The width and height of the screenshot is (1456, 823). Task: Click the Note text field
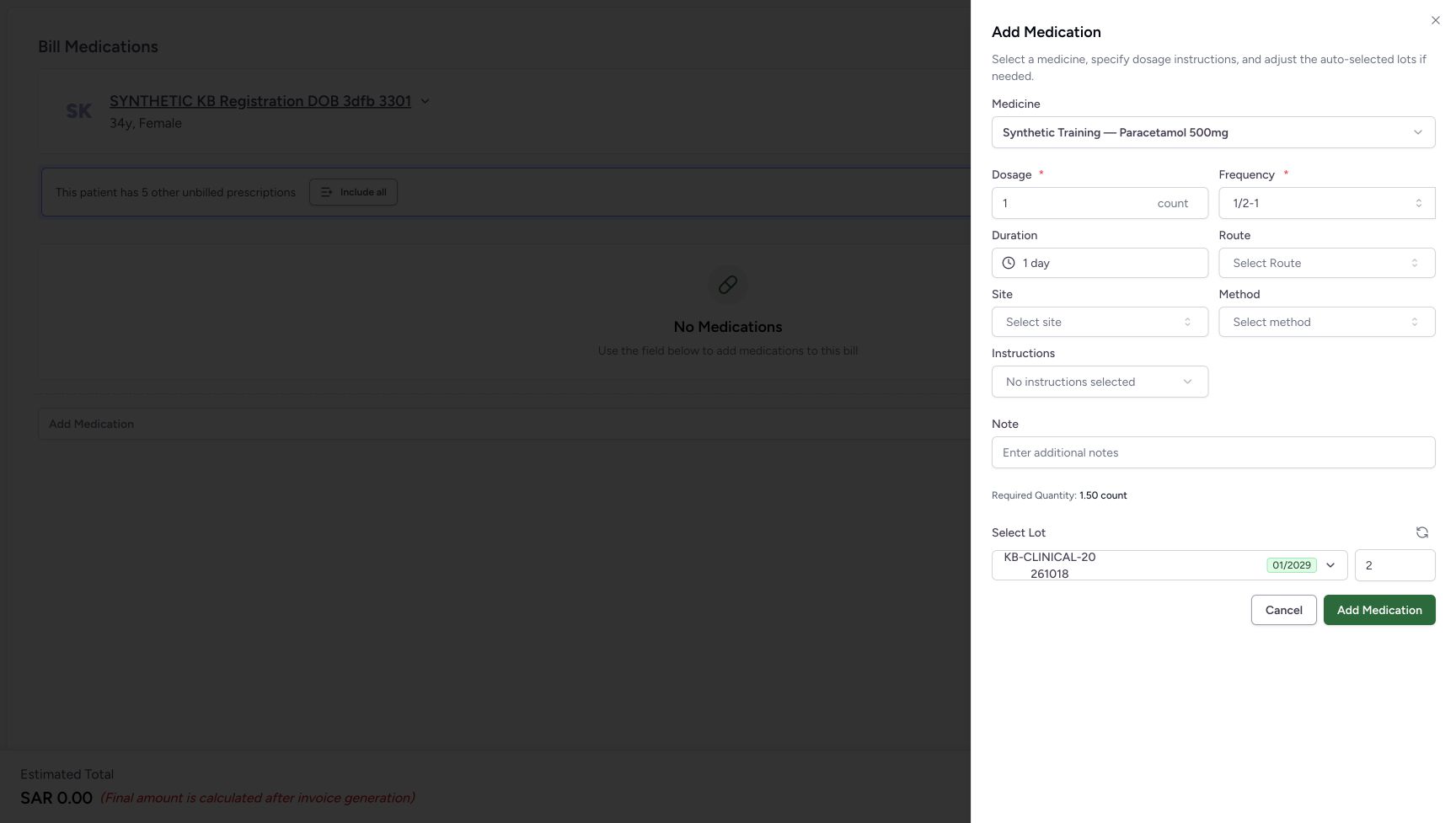[x=1213, y=452]
